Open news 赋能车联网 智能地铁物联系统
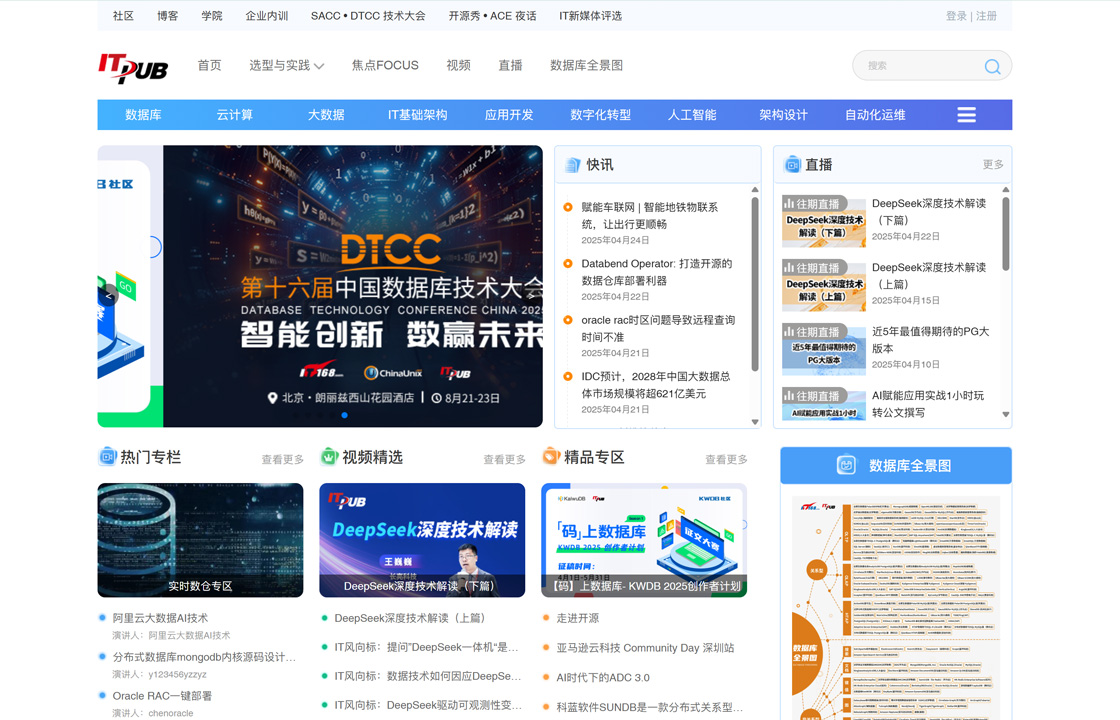Image resolution: width=1120 pixels, height=720 pixels. [x=649, y=215]
